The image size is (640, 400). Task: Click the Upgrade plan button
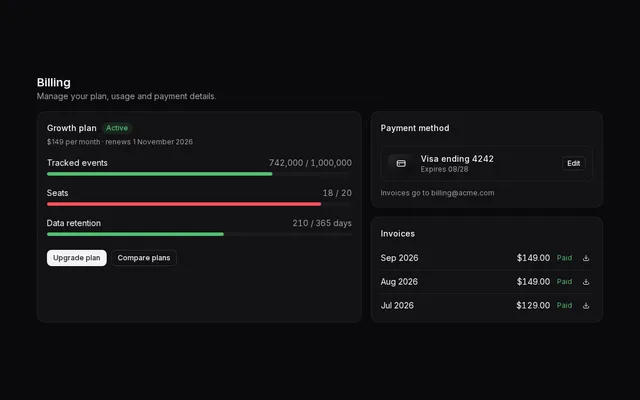click(76, 258)
